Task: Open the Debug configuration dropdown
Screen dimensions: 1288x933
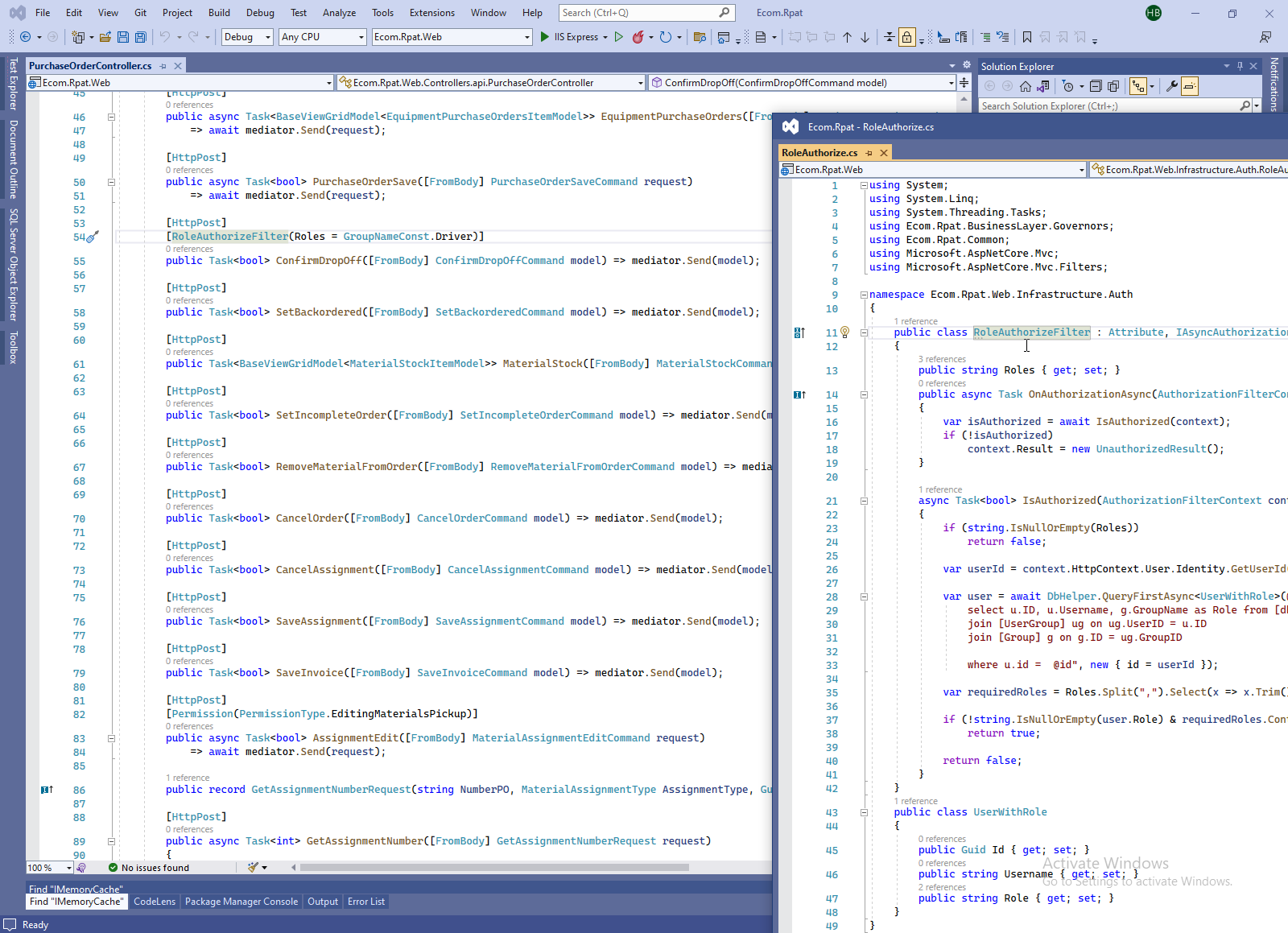Action: [268, 37]
